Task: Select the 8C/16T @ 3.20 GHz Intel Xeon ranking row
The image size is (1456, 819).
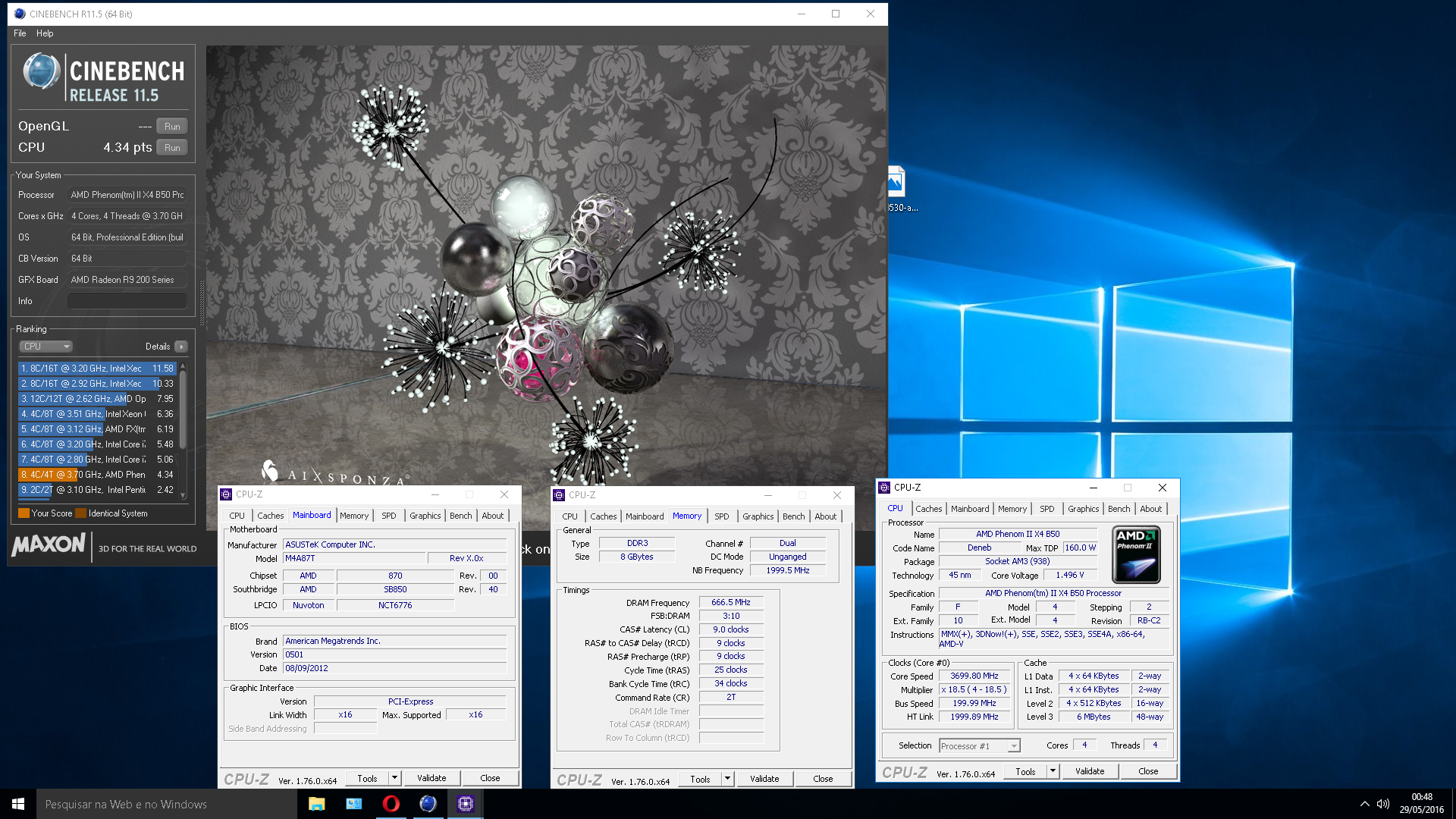Action: pyautogui.click(x=98, y=369)
